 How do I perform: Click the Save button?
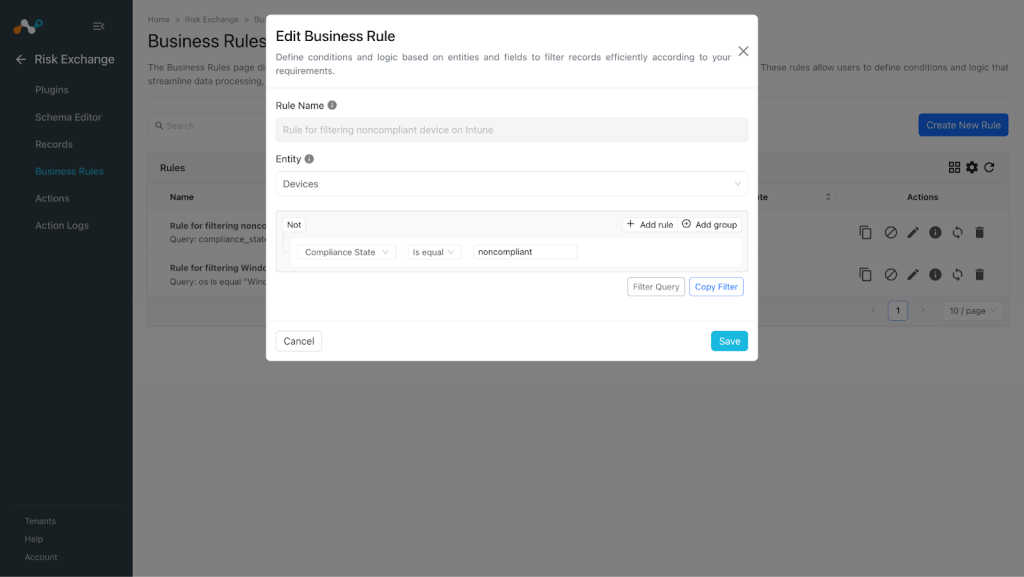coord(729,341)
